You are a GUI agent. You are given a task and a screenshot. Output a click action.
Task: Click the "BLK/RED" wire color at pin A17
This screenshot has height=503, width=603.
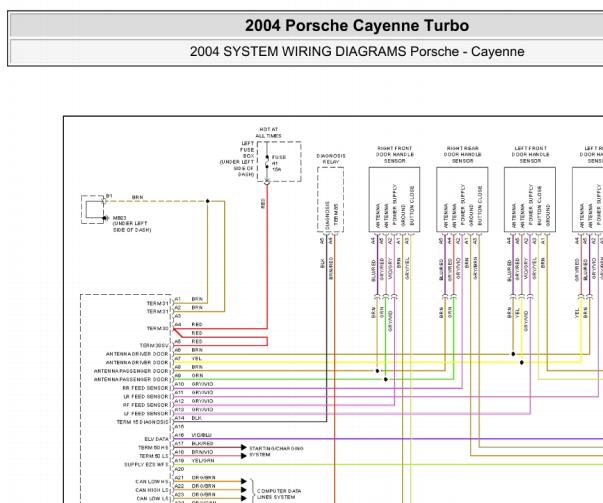click(x=202, y=443)
